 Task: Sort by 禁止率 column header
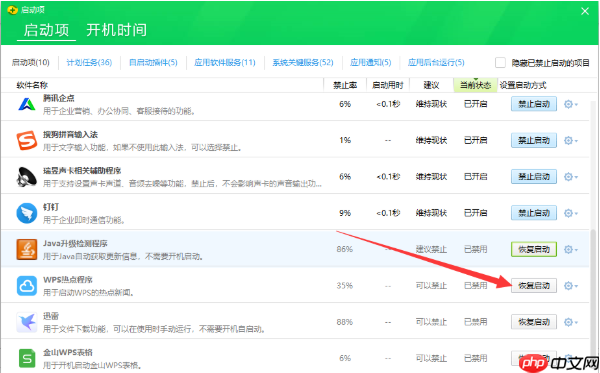[345, 85]
